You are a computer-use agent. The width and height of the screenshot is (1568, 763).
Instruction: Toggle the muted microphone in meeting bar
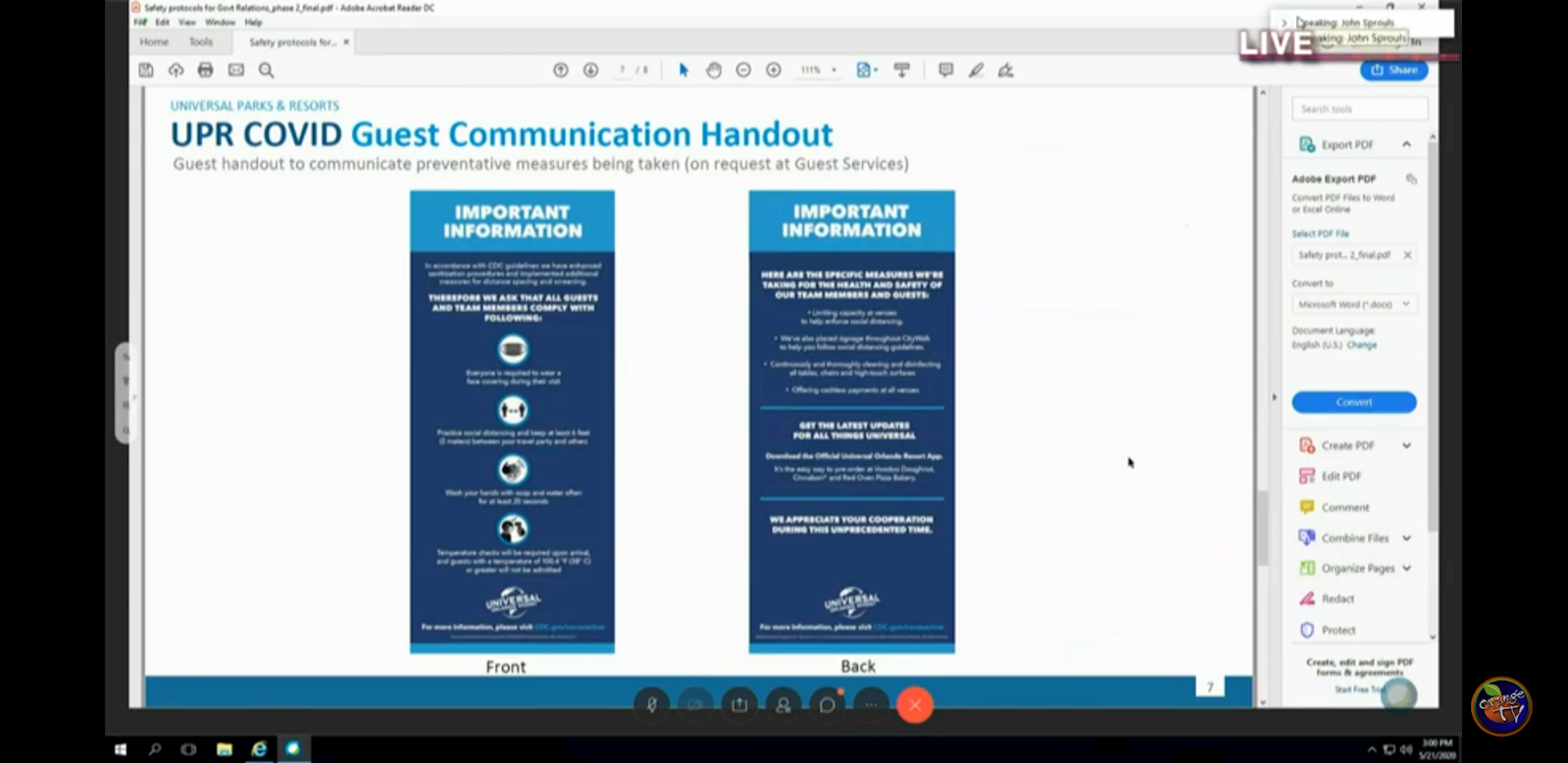click(x=651, y=704)
